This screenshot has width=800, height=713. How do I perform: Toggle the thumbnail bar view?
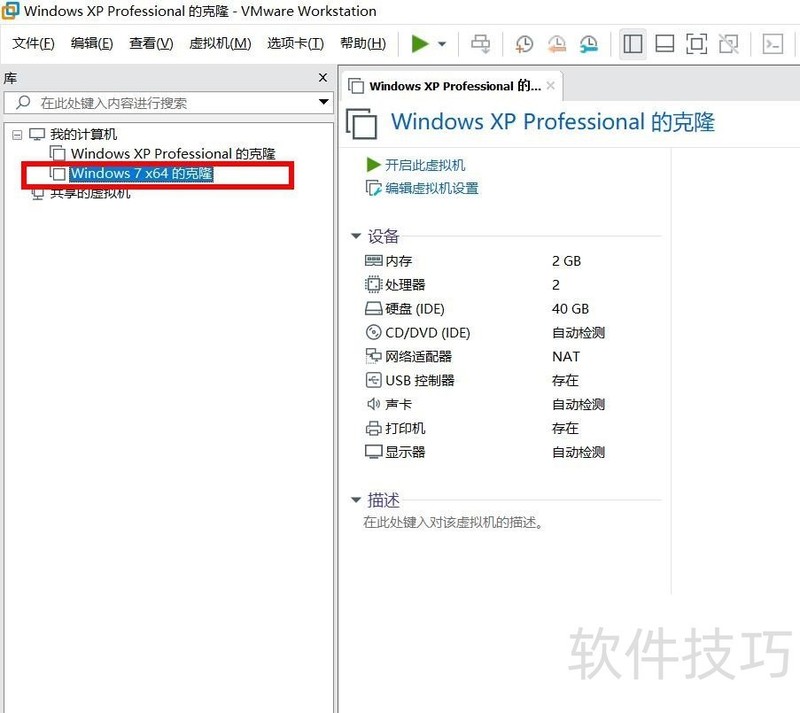[665, 43]
